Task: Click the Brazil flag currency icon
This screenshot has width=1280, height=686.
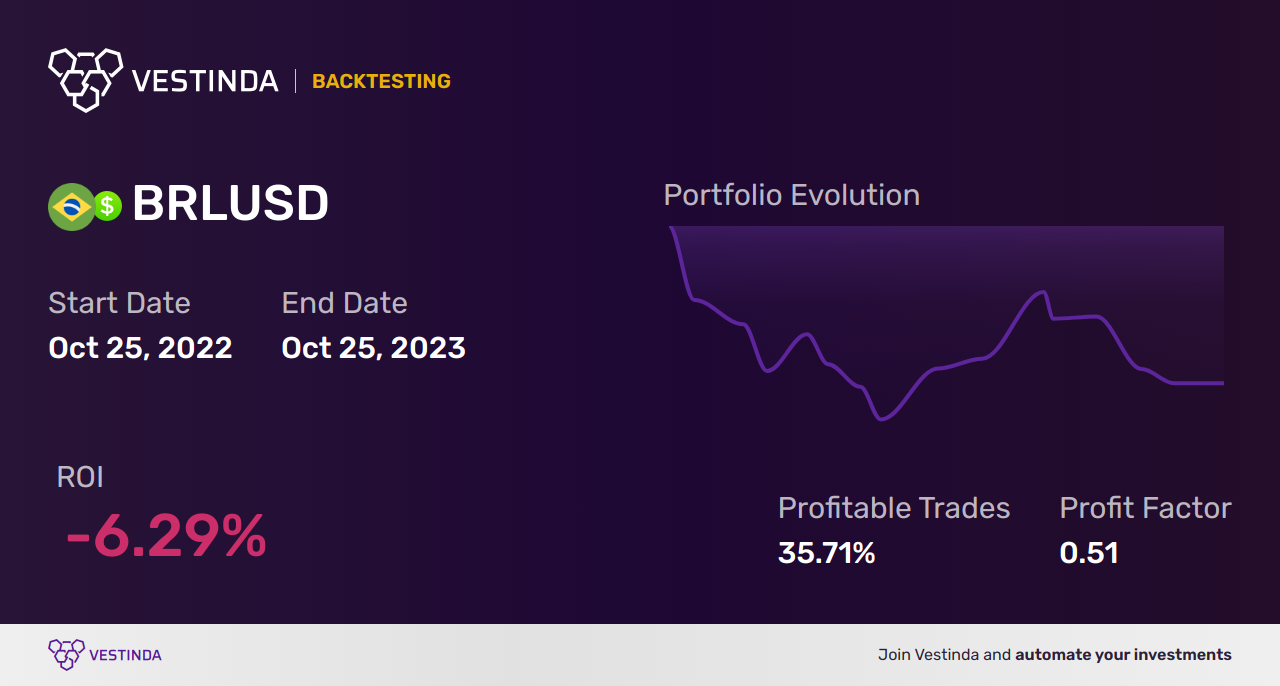Action: tap(71, 207)
